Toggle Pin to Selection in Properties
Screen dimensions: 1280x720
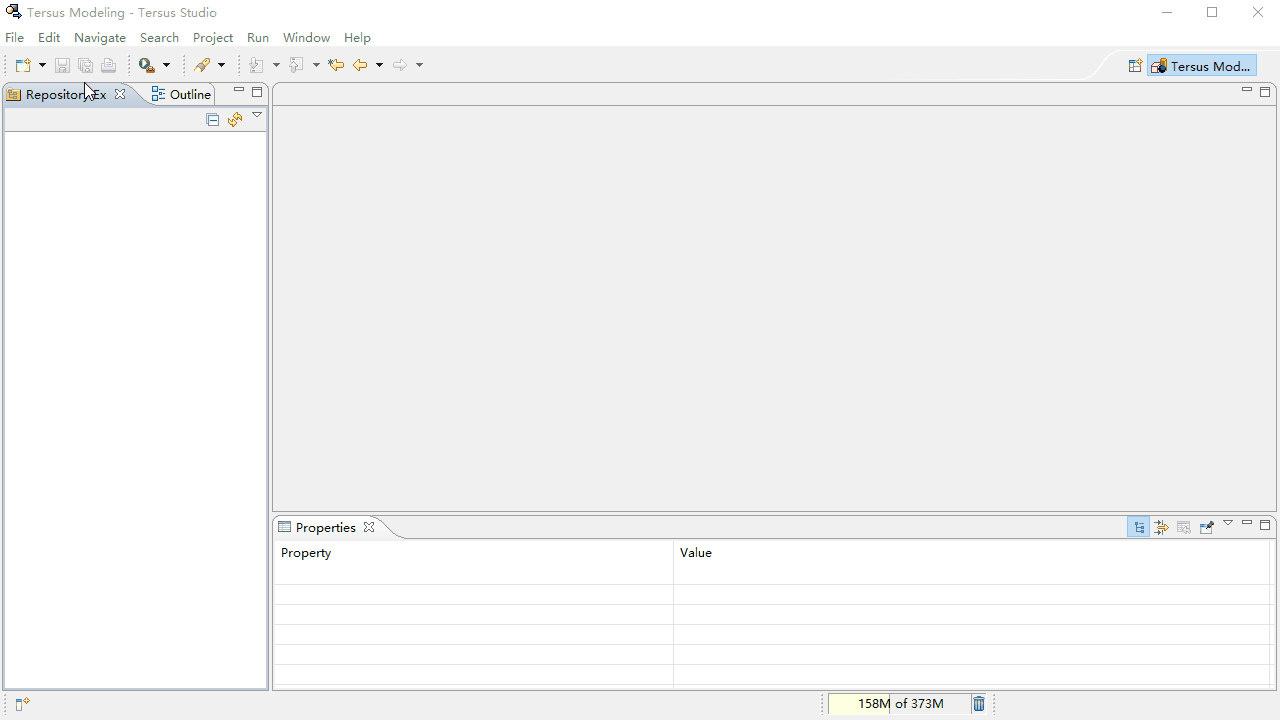tap(1206, 527)
